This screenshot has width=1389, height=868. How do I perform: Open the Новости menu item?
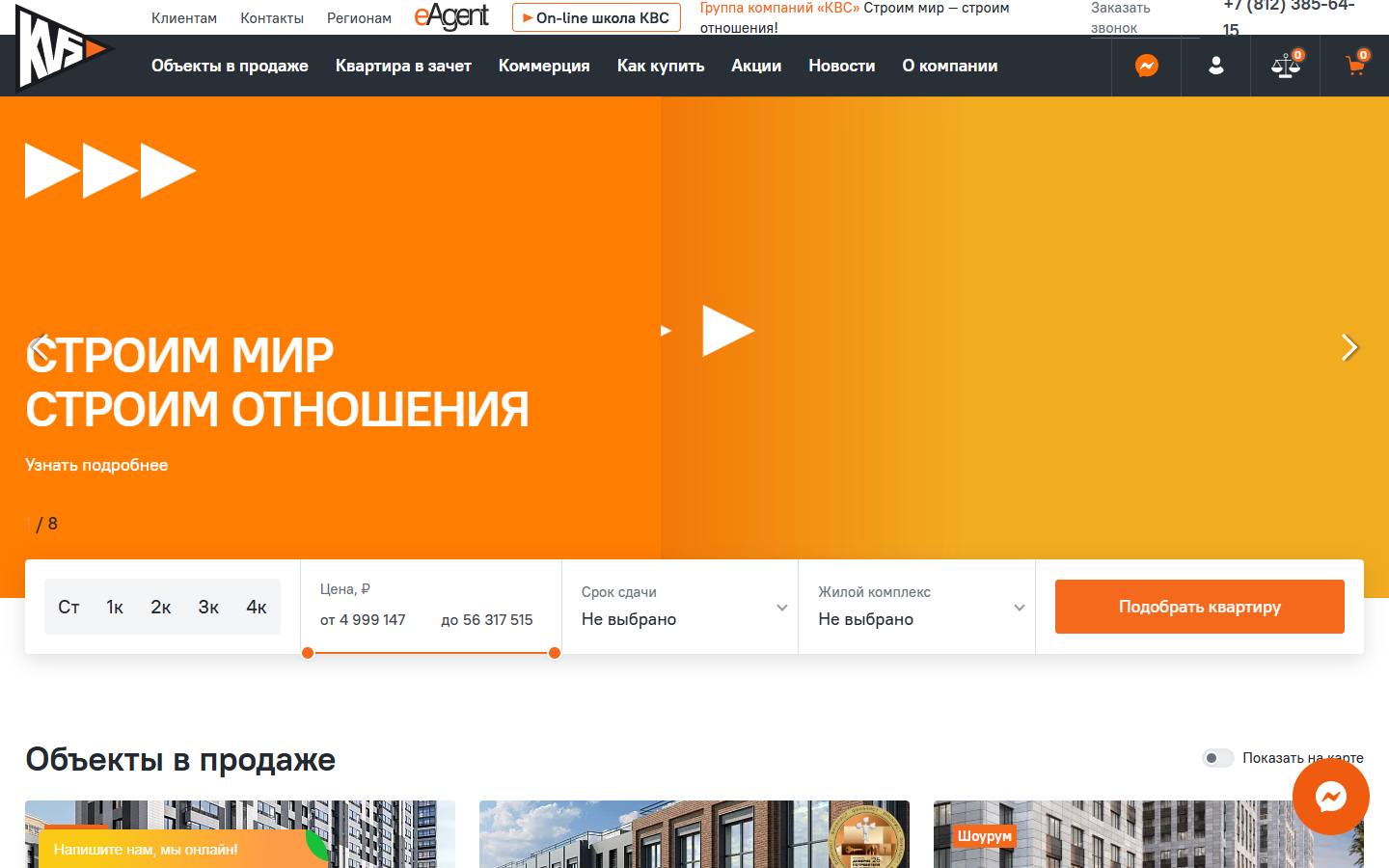[x=842, y=66]
